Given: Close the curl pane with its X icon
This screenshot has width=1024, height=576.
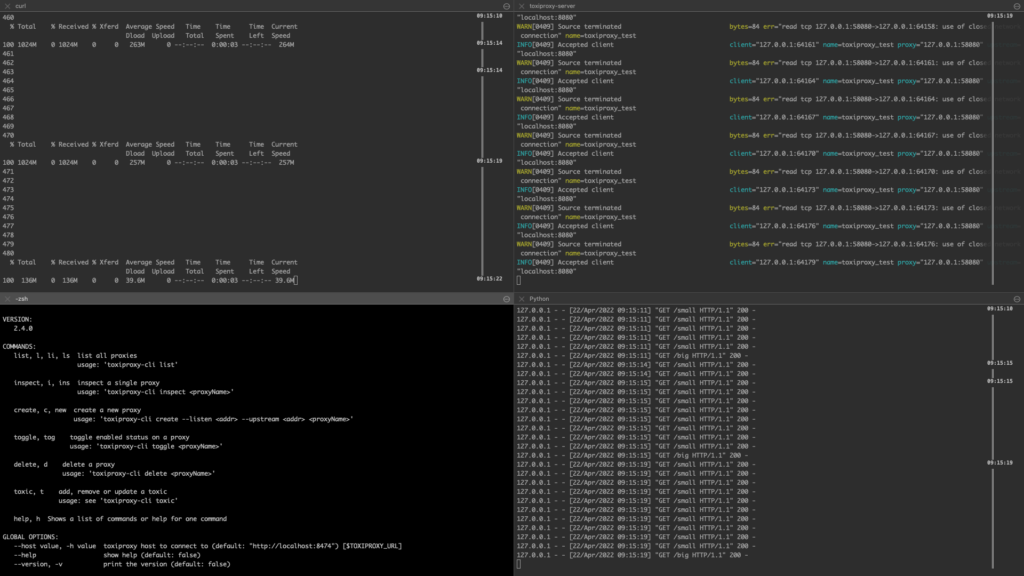Looking at the screenshot, I should 7,6.
